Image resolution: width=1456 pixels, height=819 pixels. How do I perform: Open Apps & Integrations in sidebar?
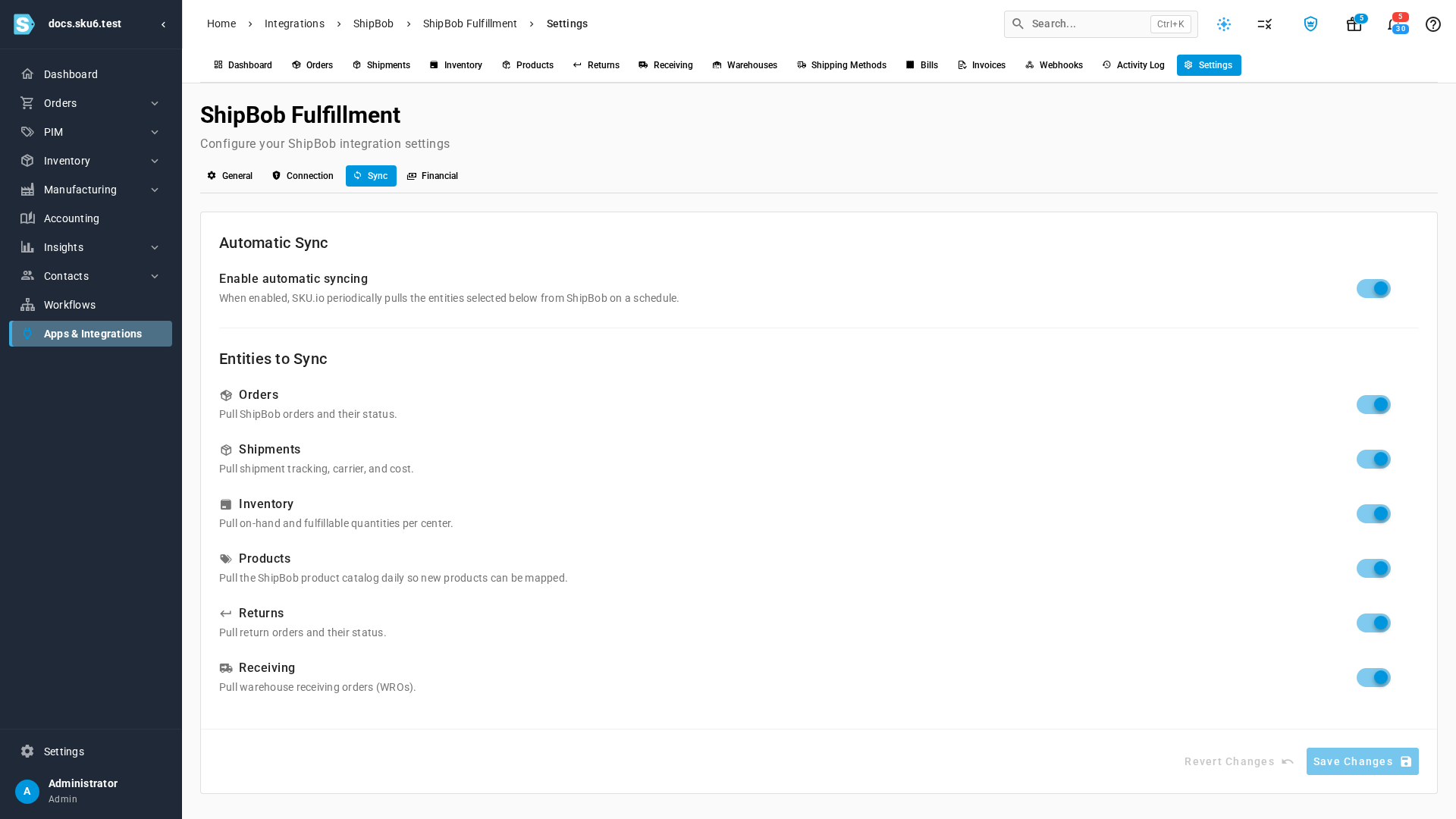point(90,334)
